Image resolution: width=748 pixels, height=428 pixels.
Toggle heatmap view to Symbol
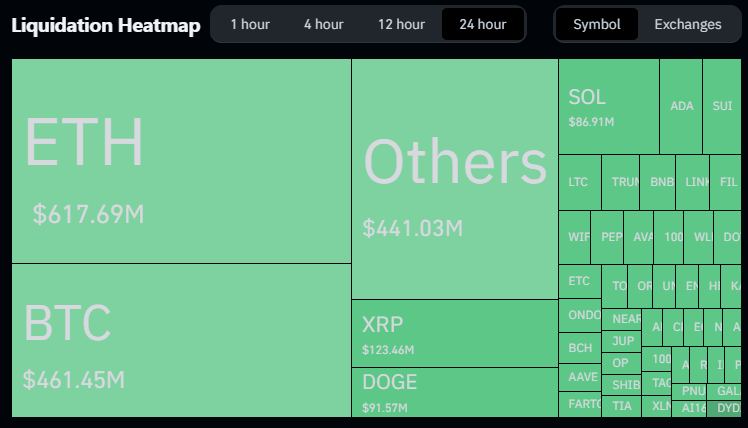tap(597, 24)
